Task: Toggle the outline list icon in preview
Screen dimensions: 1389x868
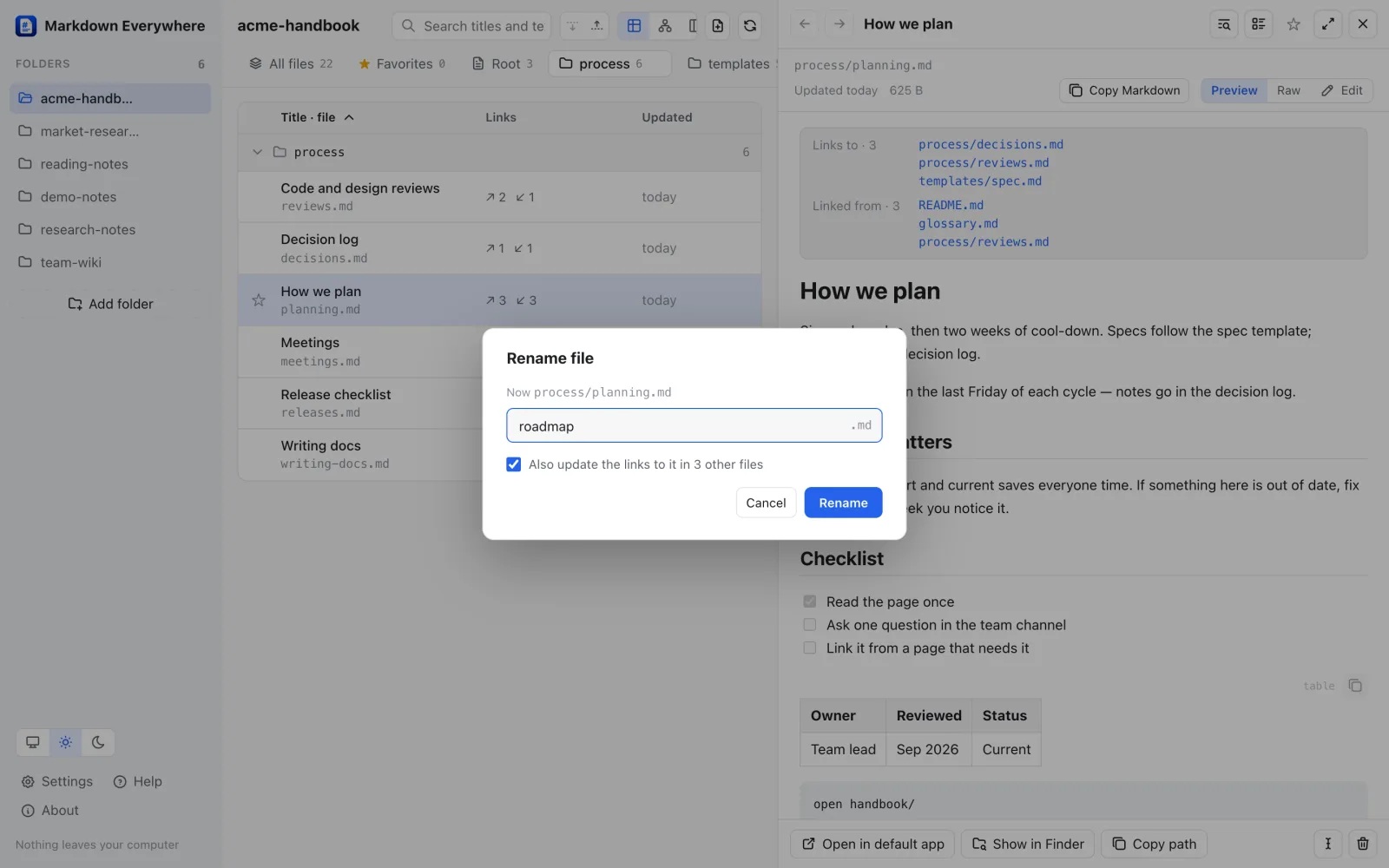Action: 1259,24
